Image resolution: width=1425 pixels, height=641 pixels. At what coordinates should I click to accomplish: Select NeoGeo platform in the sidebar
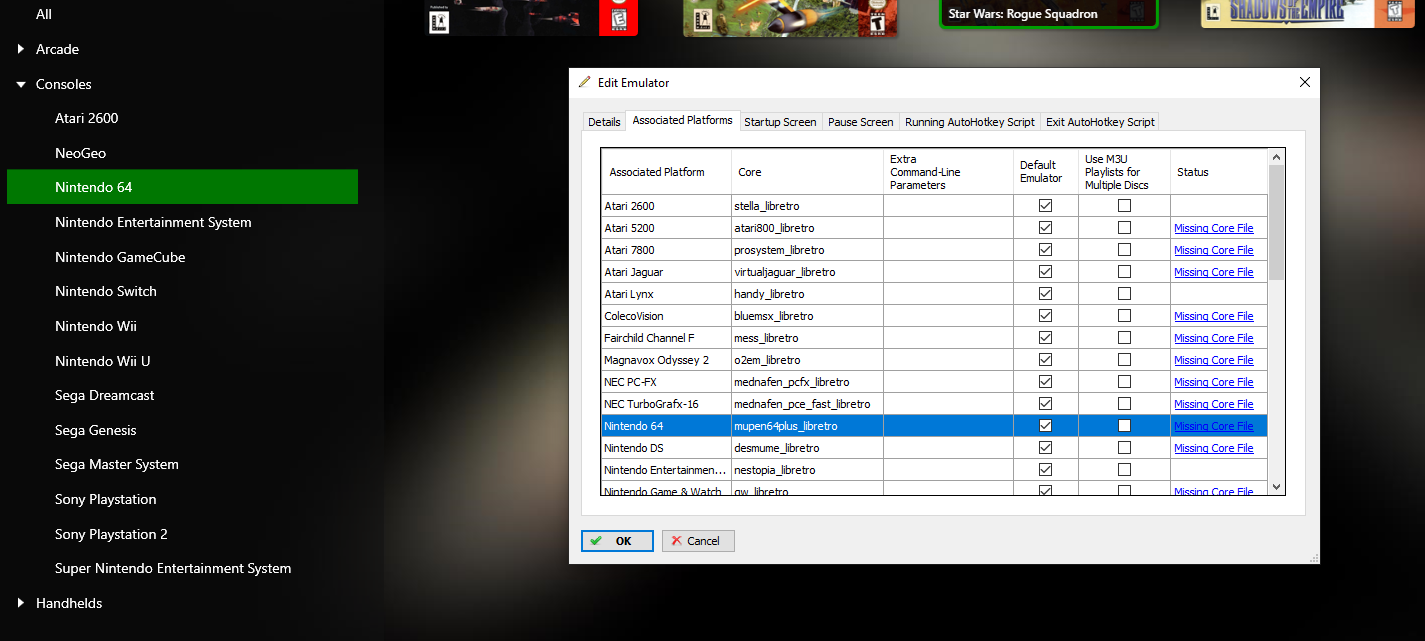80,153
